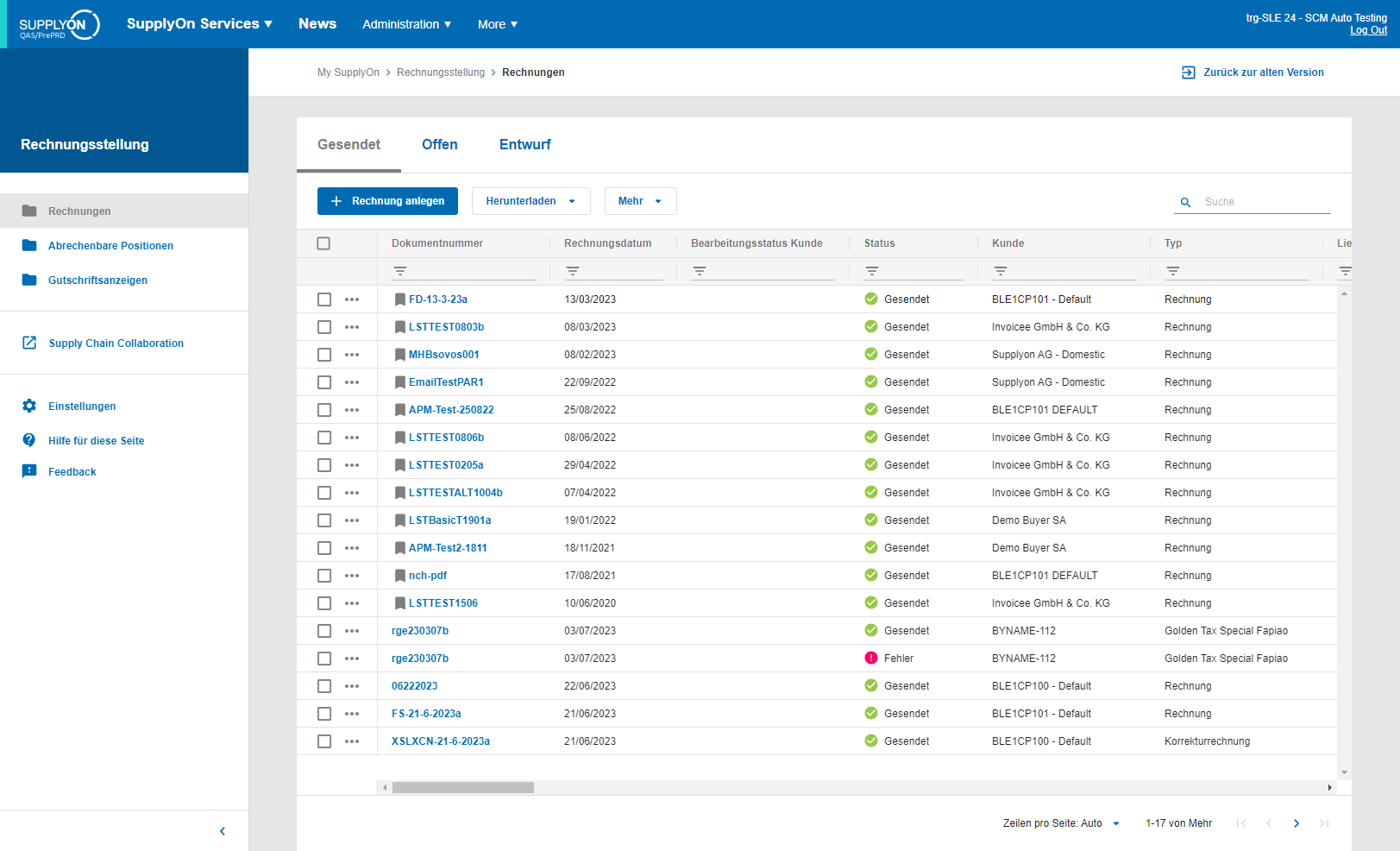Open News in top navigation
Image resolution: width=1400 pixels, height=851 pixels.
[x=317, y=24]
